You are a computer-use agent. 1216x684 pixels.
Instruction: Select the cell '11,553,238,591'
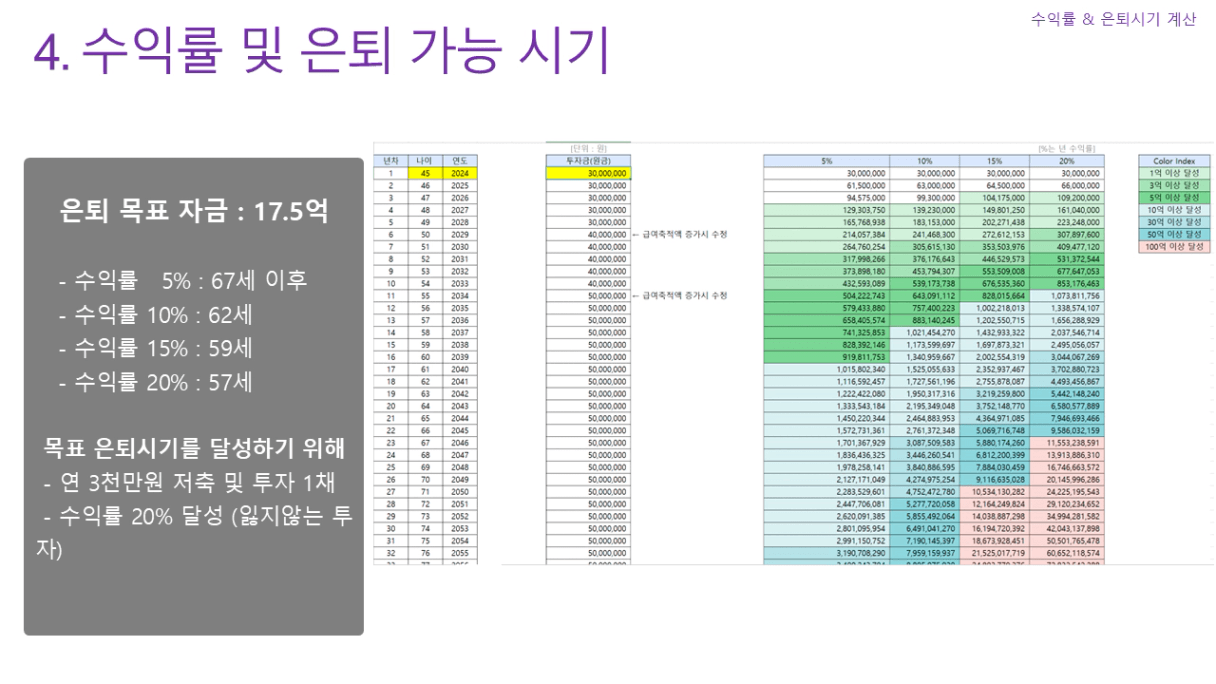click(x=1066, y=442)
